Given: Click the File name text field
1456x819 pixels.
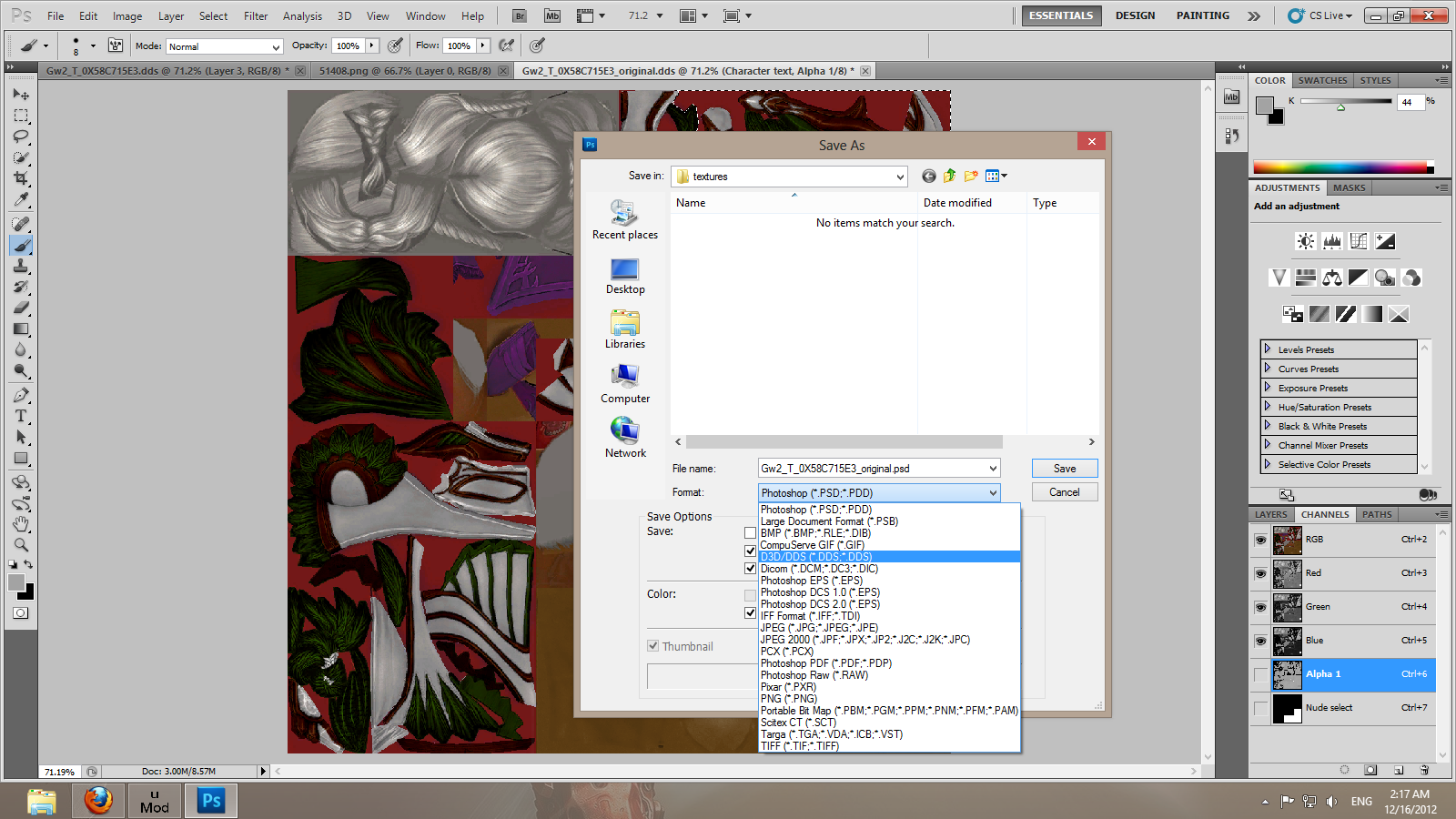Looking at the screenshot, I should [871, 469].
